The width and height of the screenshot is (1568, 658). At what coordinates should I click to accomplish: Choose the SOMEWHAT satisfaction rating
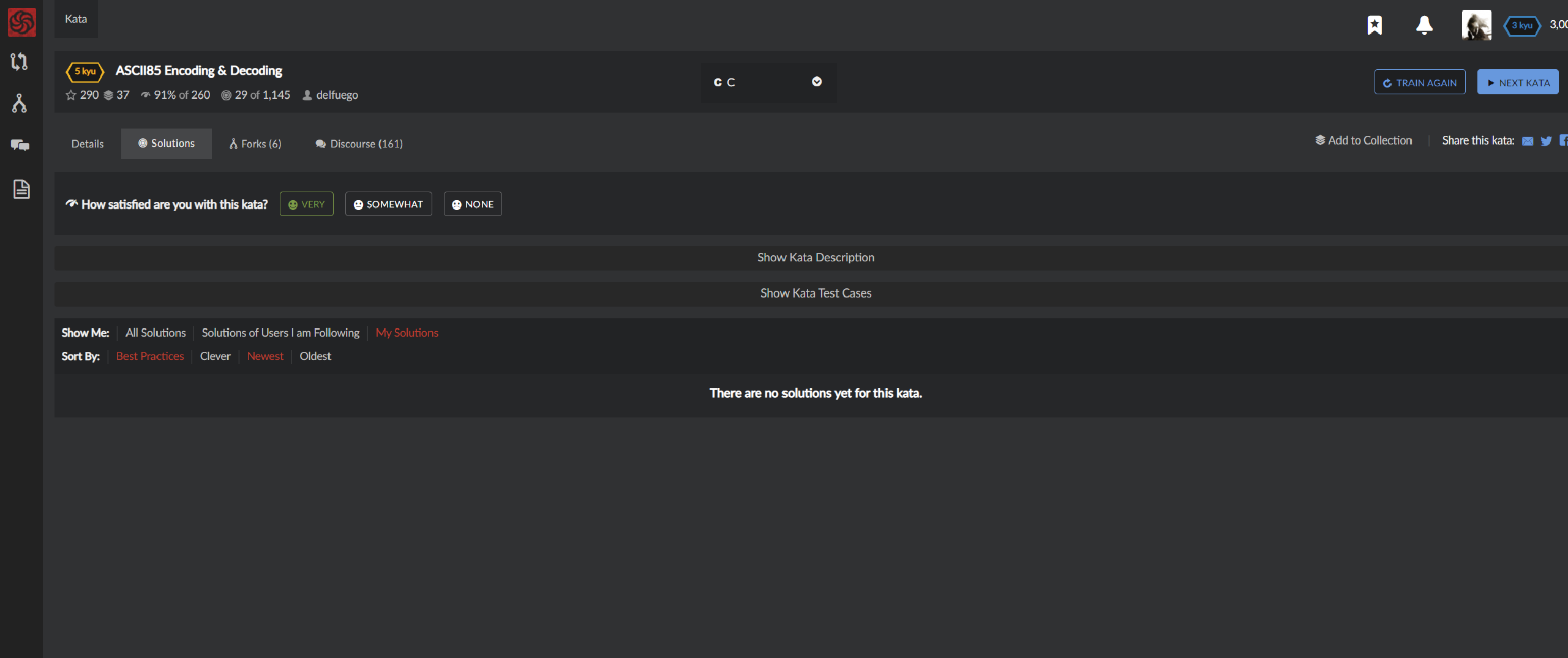click(388, 204)
